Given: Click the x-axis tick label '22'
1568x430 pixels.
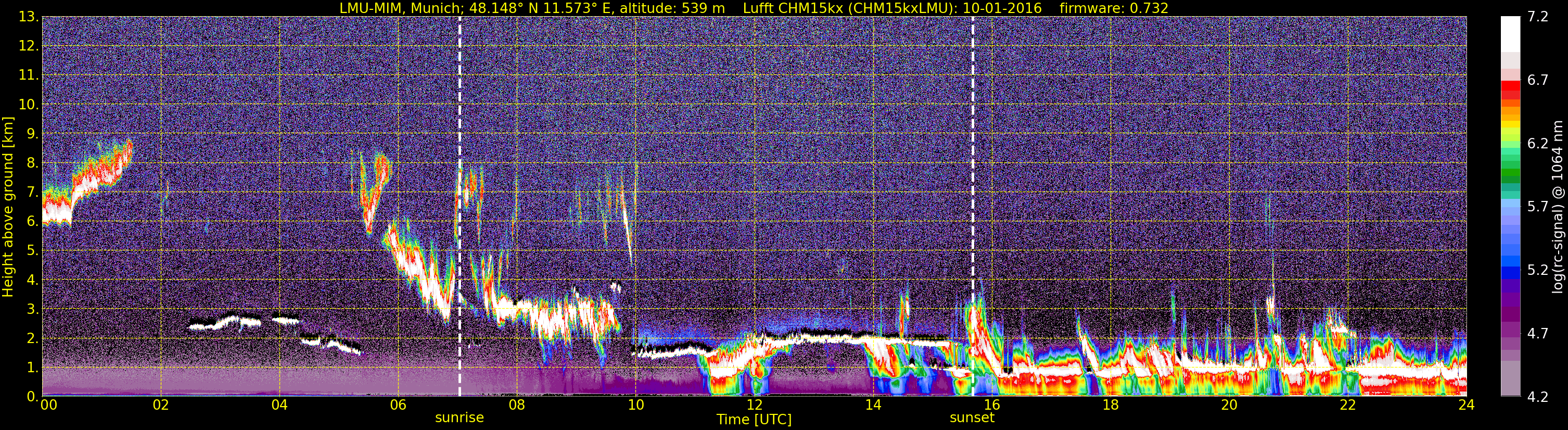Looking at the screenshot, I should pos(1348,404).
